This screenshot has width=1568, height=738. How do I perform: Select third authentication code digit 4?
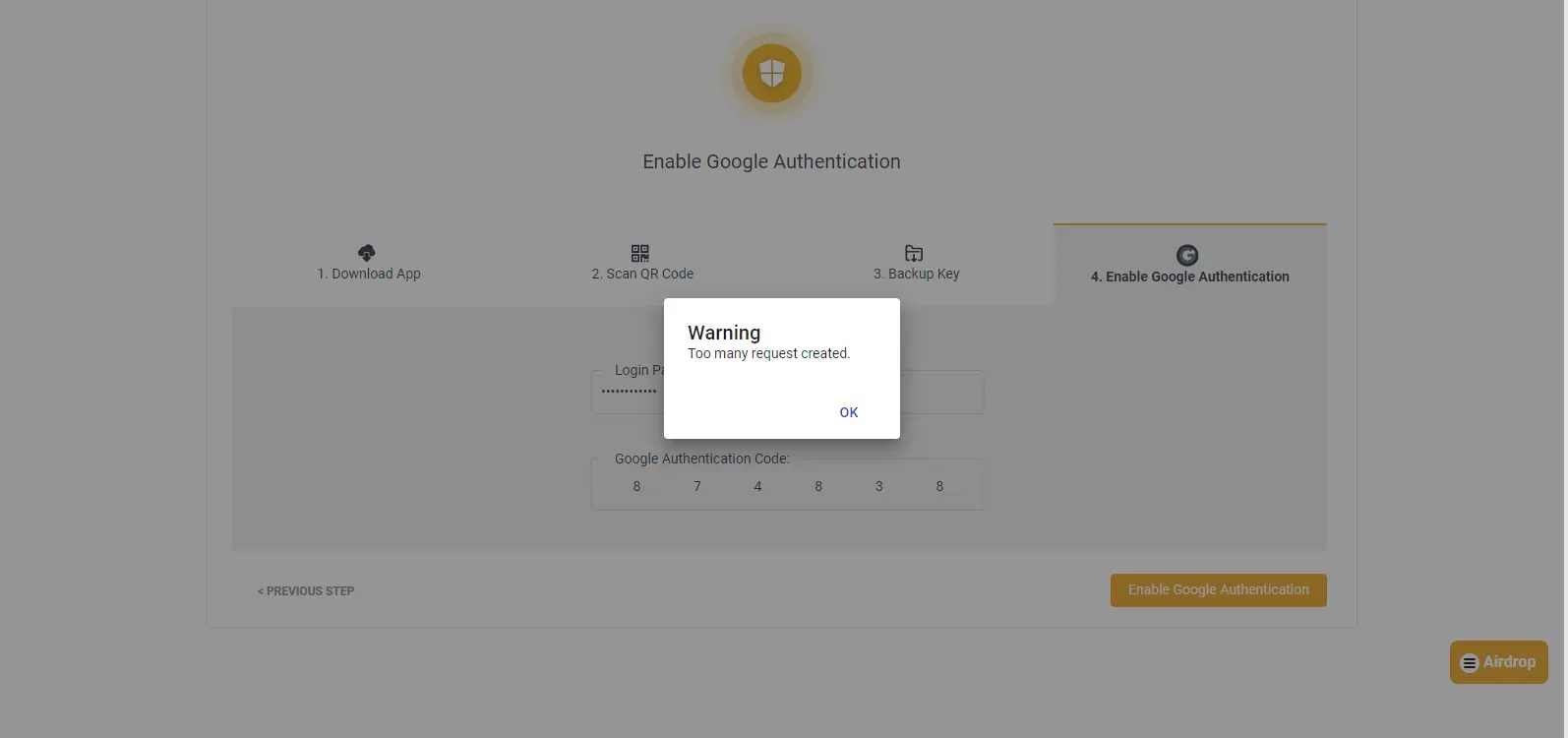pos(757,486)
